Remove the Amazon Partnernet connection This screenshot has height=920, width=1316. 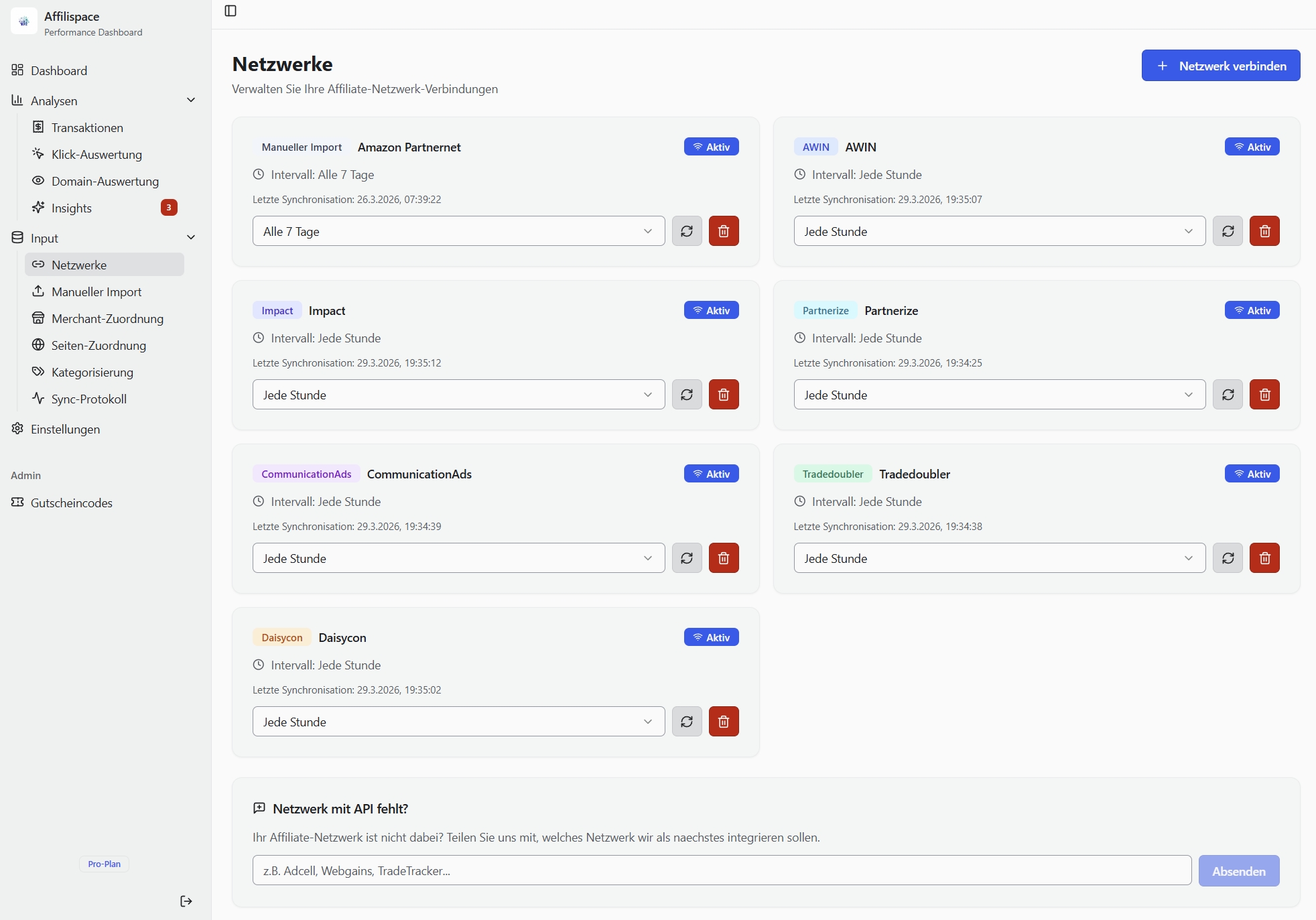tap(724, 231)
